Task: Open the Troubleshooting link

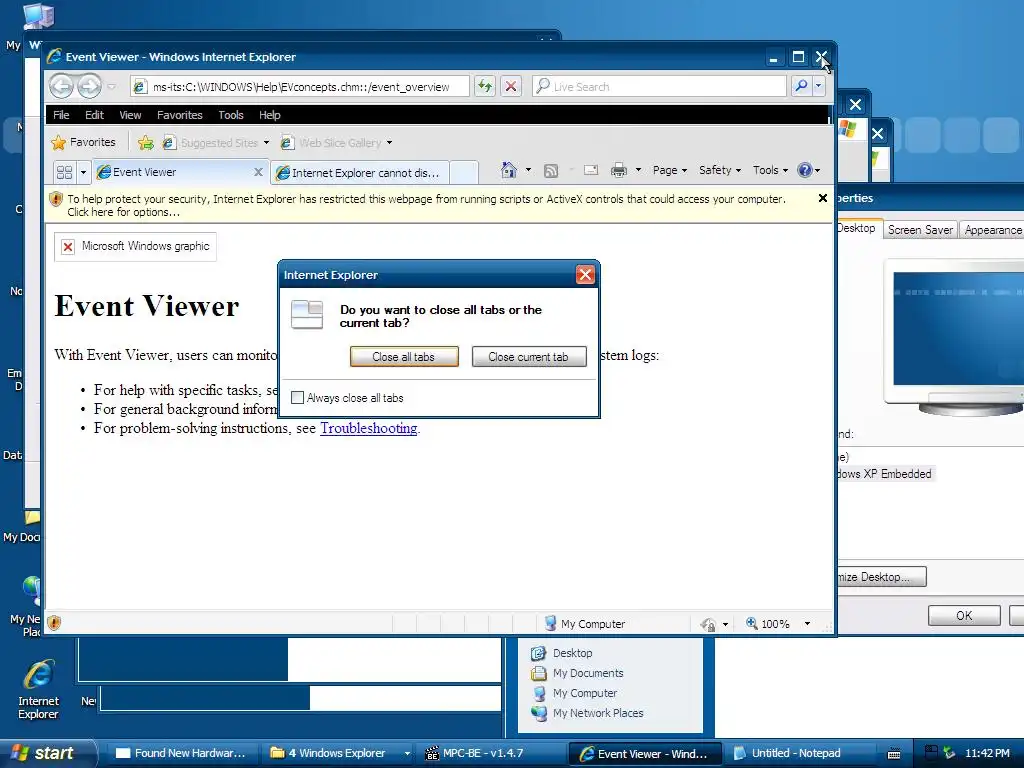Action: 368,428
